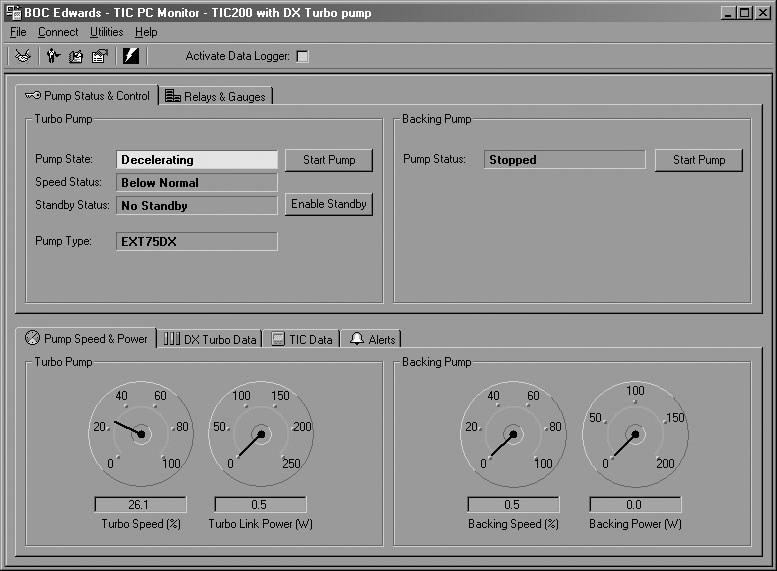Open the TIC Data tab

(302, 340)
